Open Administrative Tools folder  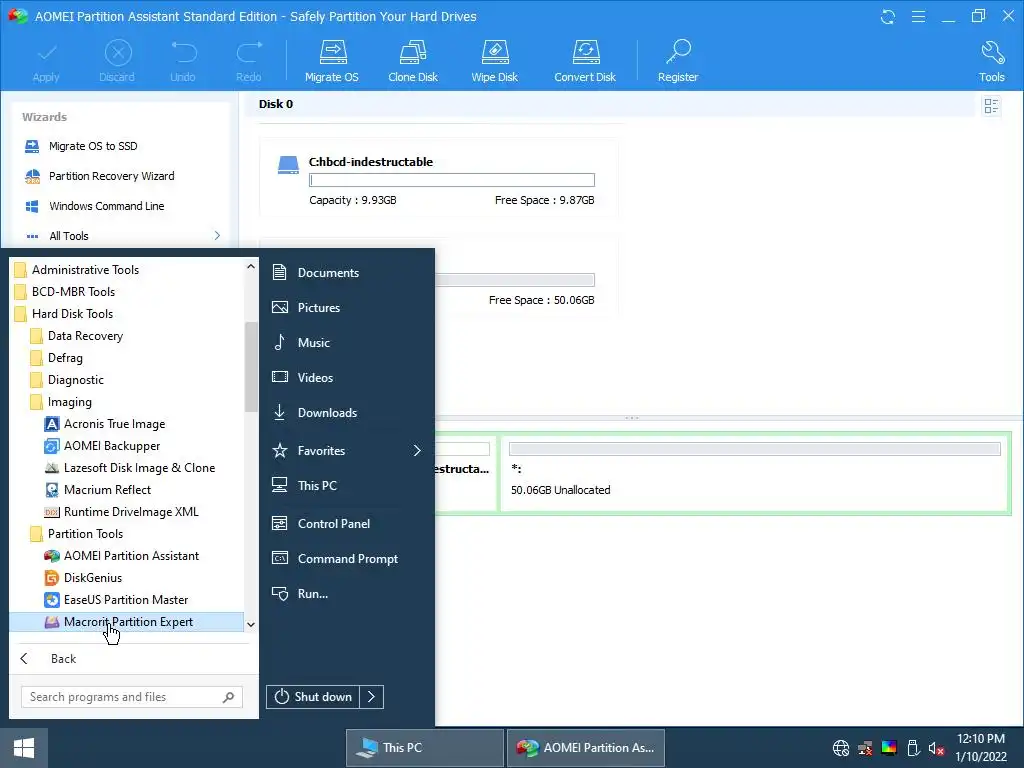click(x=85, y=270)
